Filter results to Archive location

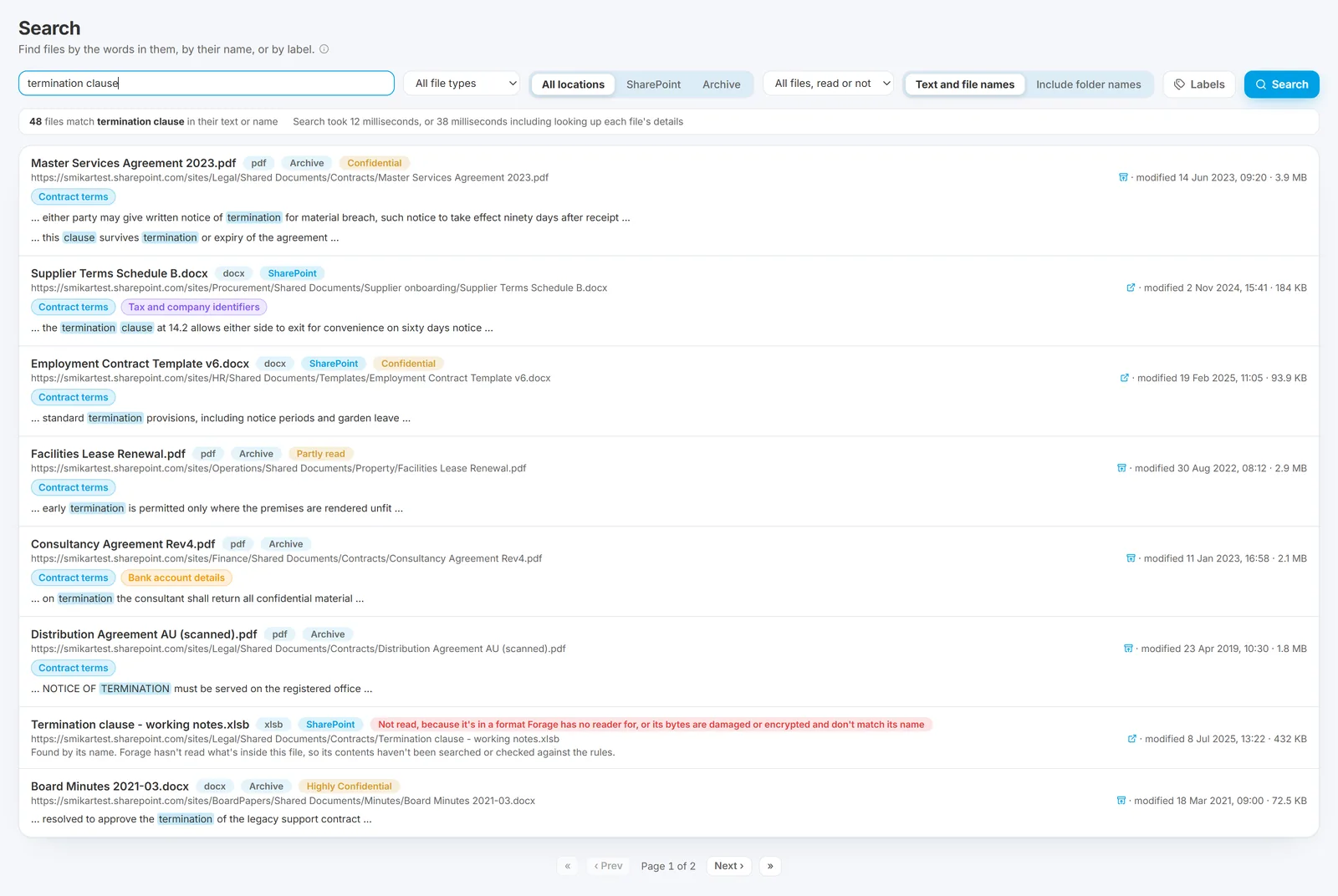[x=722, y=84]
